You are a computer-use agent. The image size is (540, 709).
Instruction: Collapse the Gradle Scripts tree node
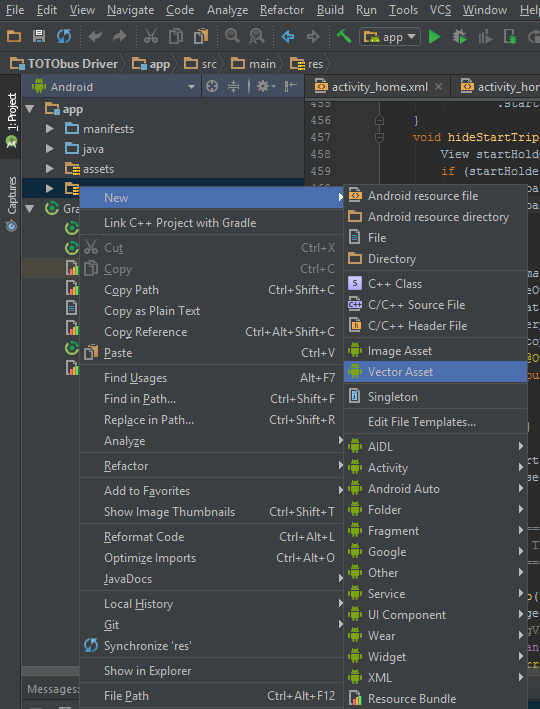point(30,208)
